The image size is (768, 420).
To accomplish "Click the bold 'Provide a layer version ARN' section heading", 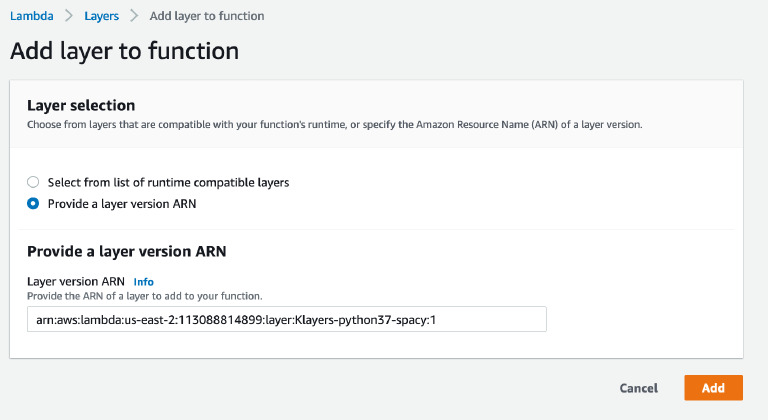I will pyautogui.click(x=126, y=252).
